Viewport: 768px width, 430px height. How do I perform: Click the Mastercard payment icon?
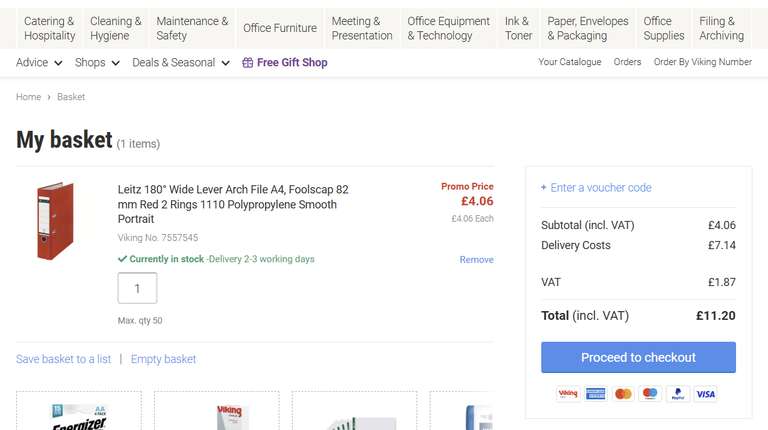pyautogui.click(x=623, y=394)
